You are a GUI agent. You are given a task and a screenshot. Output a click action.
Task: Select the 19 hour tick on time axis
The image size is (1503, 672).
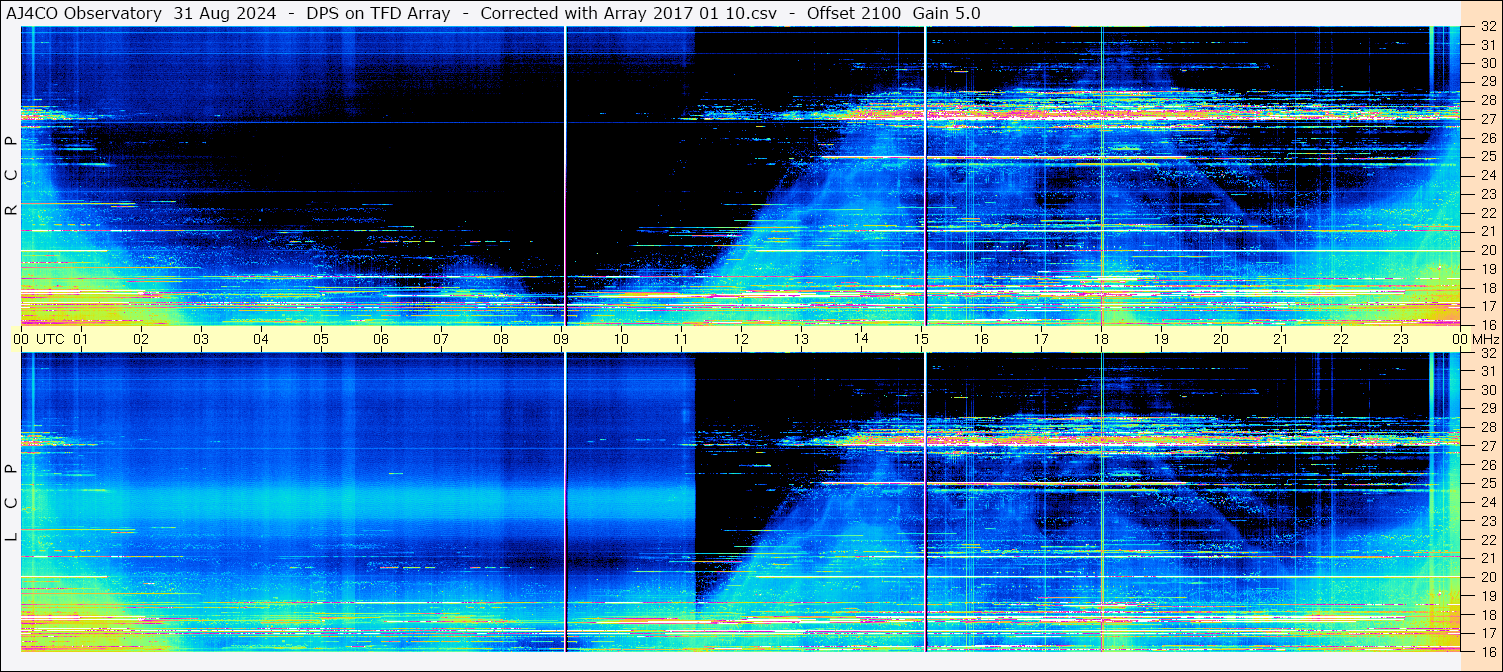coord(1161,339)
